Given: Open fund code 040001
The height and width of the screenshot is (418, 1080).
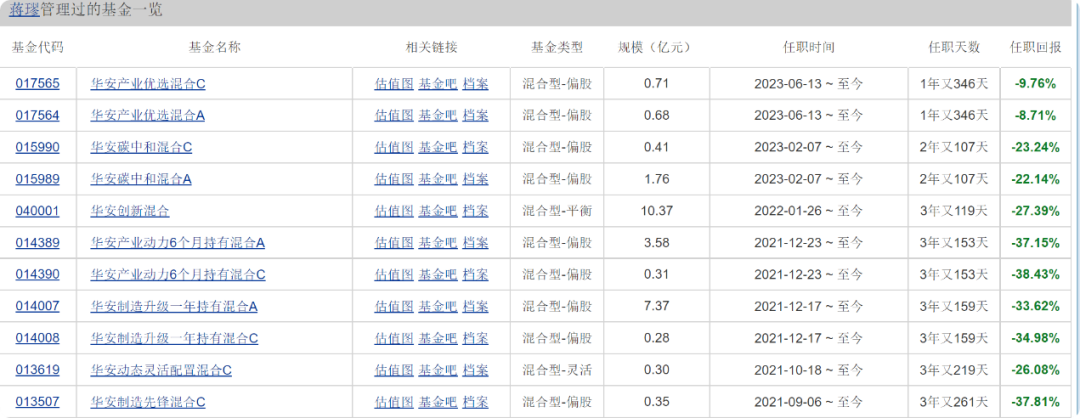Looking at the screenshot, I should (x=37, y=211).
